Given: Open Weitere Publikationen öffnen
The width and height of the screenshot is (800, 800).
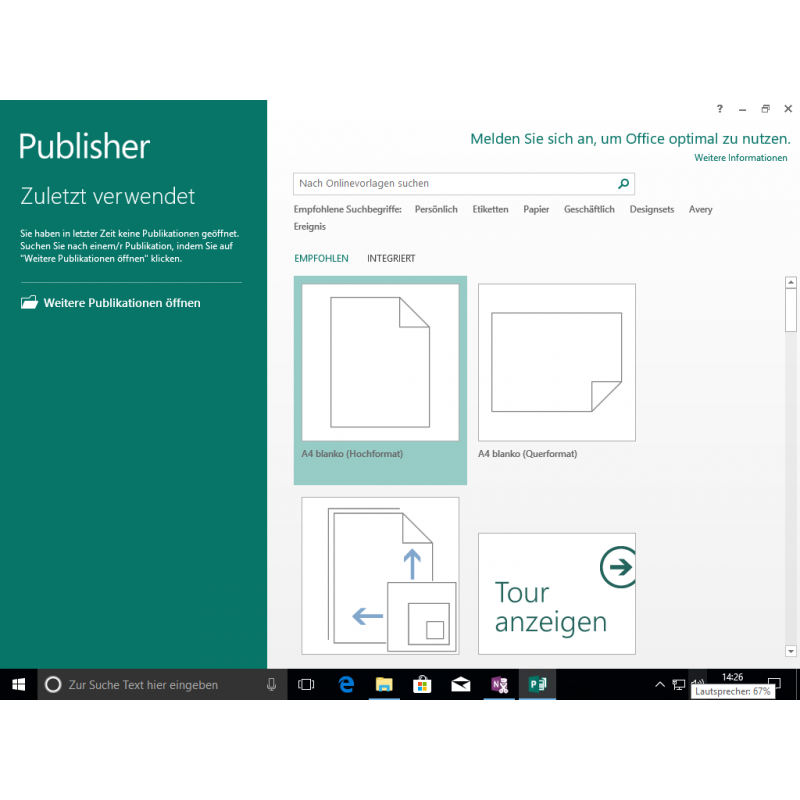Looking at the screenshot, I should (121, 303).
